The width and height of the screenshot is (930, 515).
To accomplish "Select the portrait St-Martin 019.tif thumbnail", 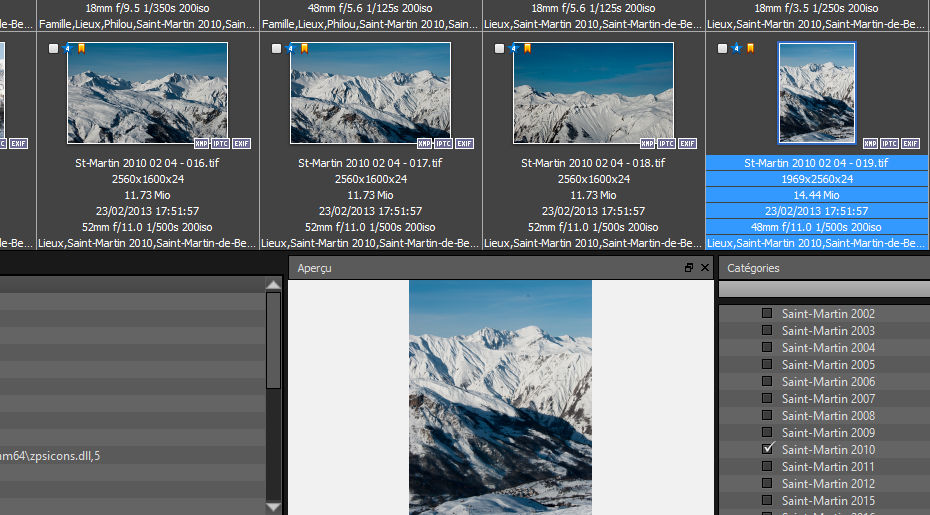I will [x=817, y=93].
